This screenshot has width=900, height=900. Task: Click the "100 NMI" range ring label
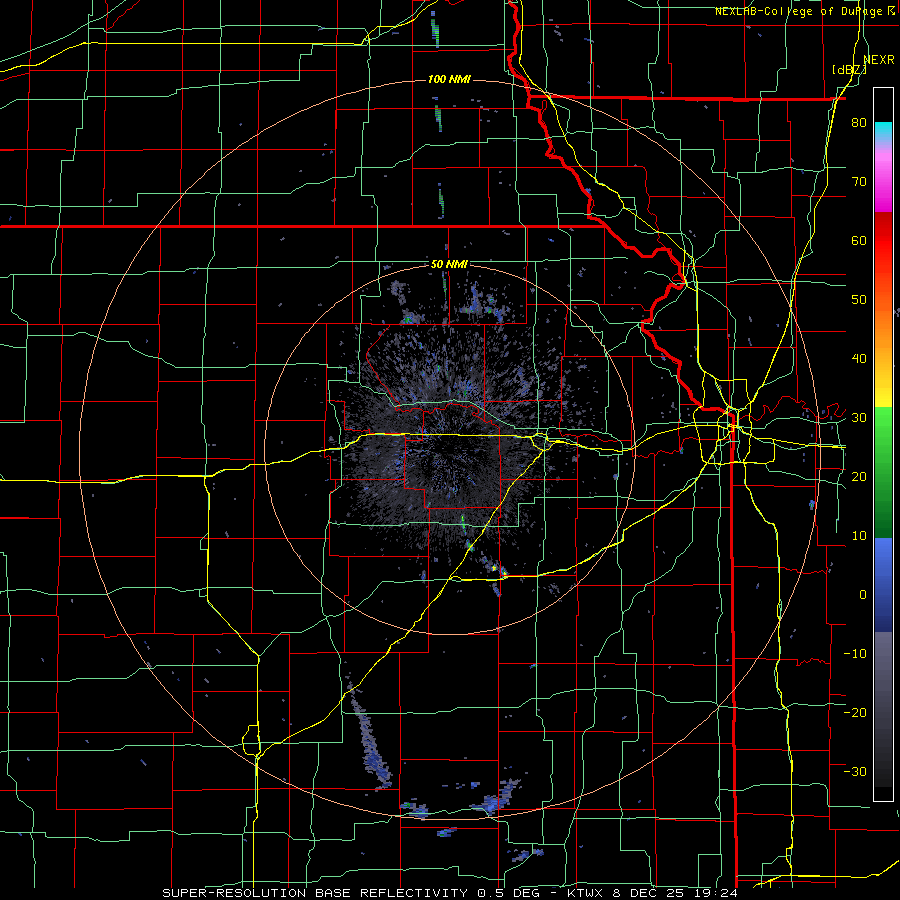449,79
